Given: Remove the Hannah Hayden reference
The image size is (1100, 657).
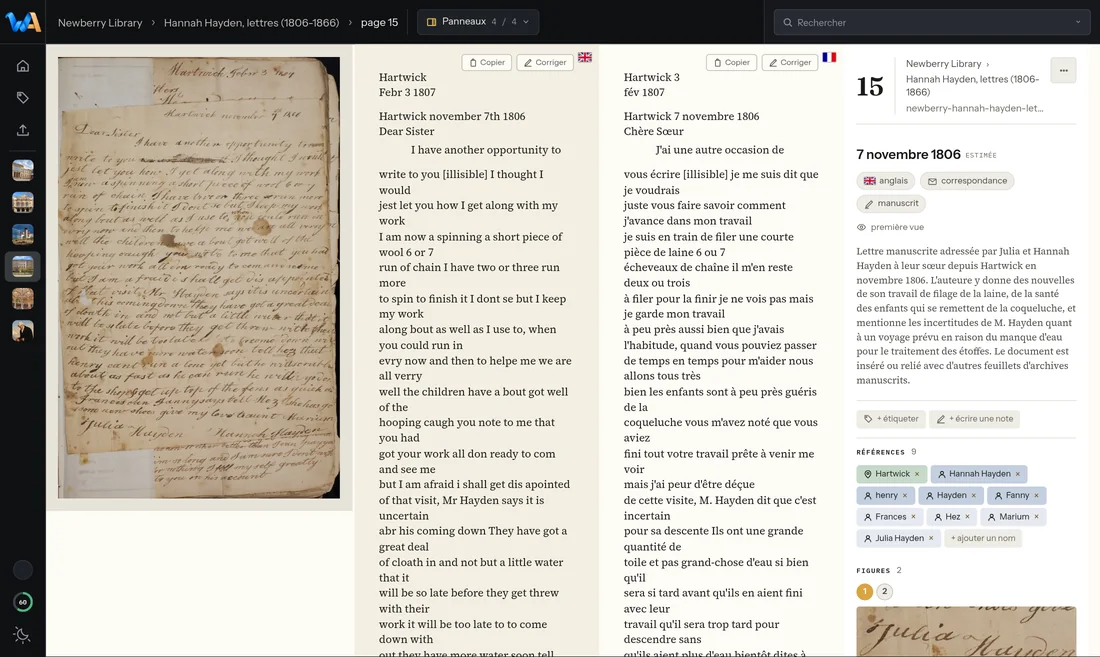Looking at the screenshot, I should pyautogui.click(x=1018, y=474).
